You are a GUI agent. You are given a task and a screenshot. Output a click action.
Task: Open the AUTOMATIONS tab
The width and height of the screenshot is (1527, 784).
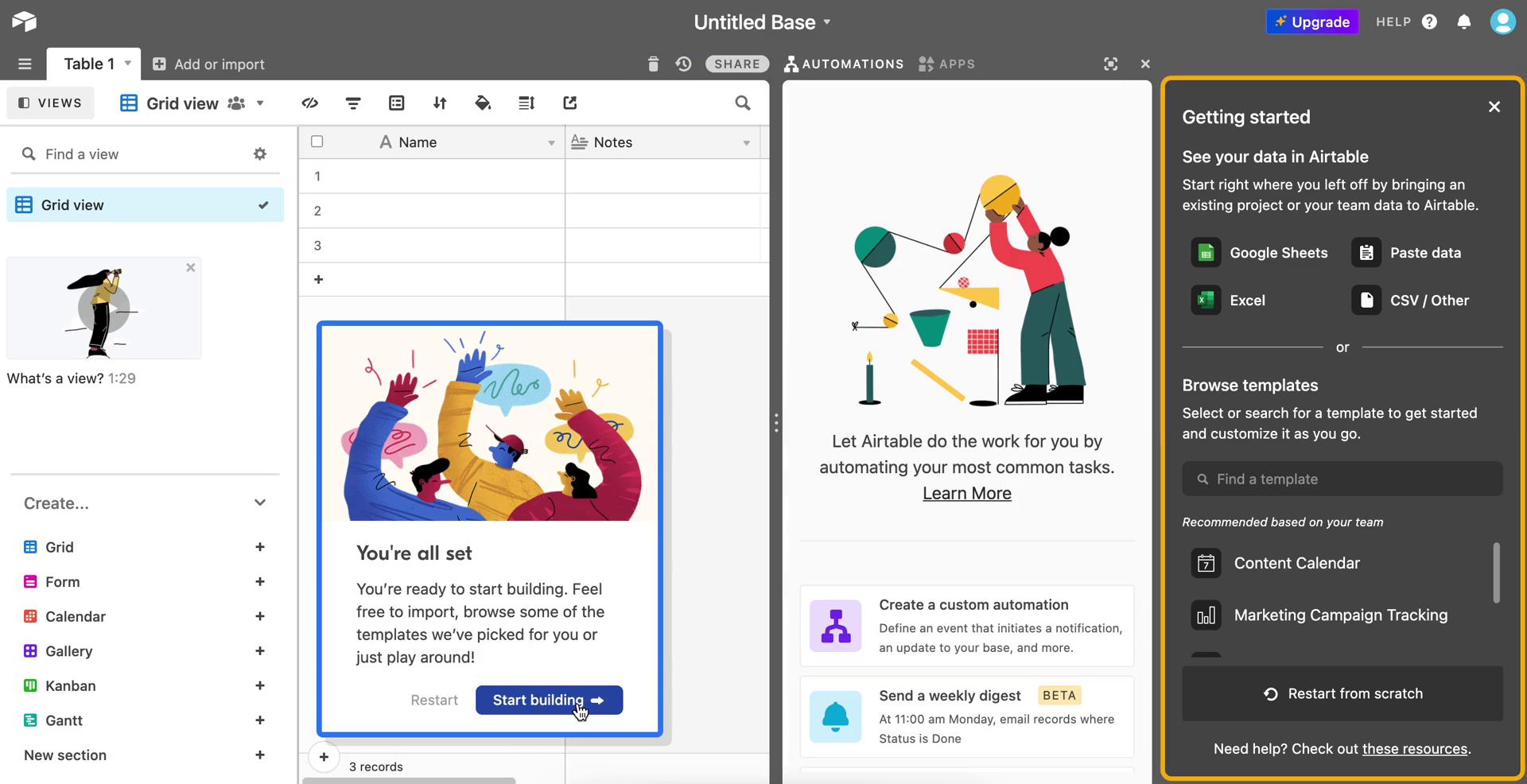(844, 64)
